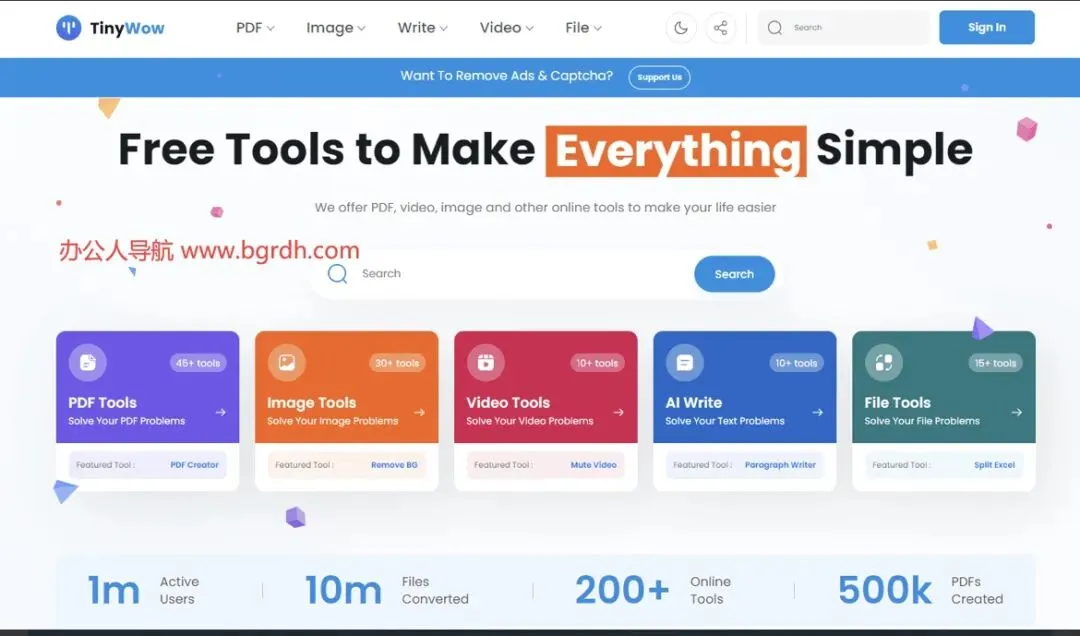The width and height of the screenshot is (1080, 636).
Task: Click the arrow on the Image Tools card
Action: tap(419, 412)
